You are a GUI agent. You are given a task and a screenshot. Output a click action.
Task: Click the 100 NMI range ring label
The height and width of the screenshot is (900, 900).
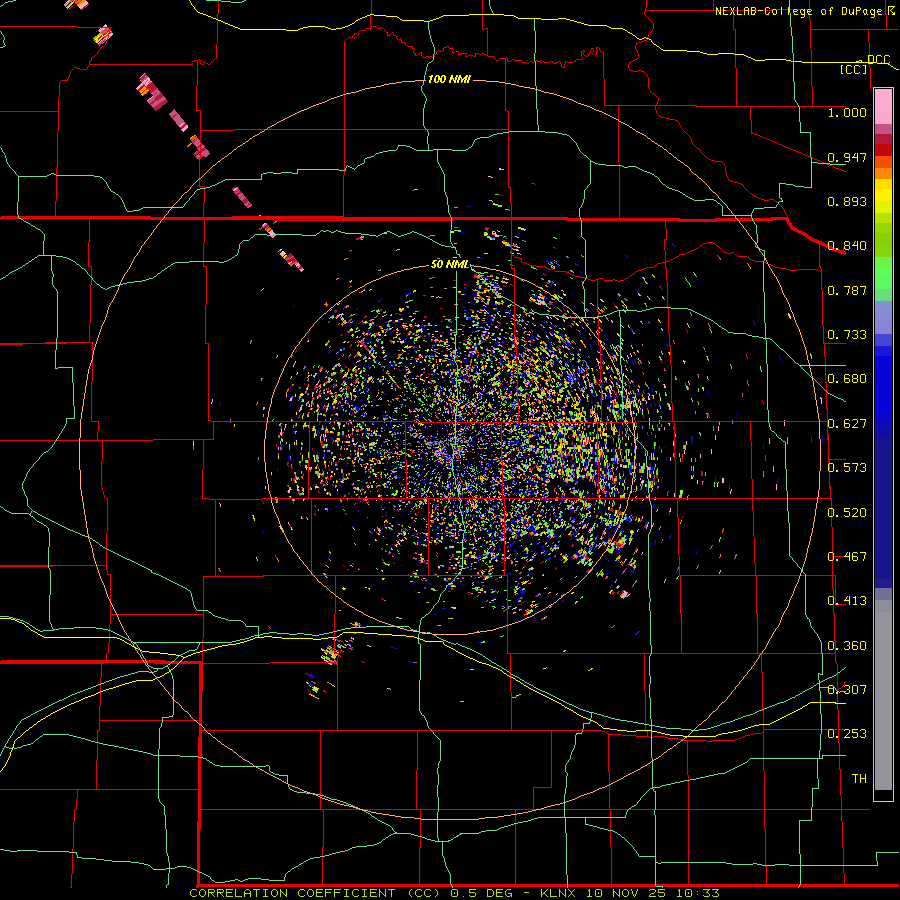449,79
